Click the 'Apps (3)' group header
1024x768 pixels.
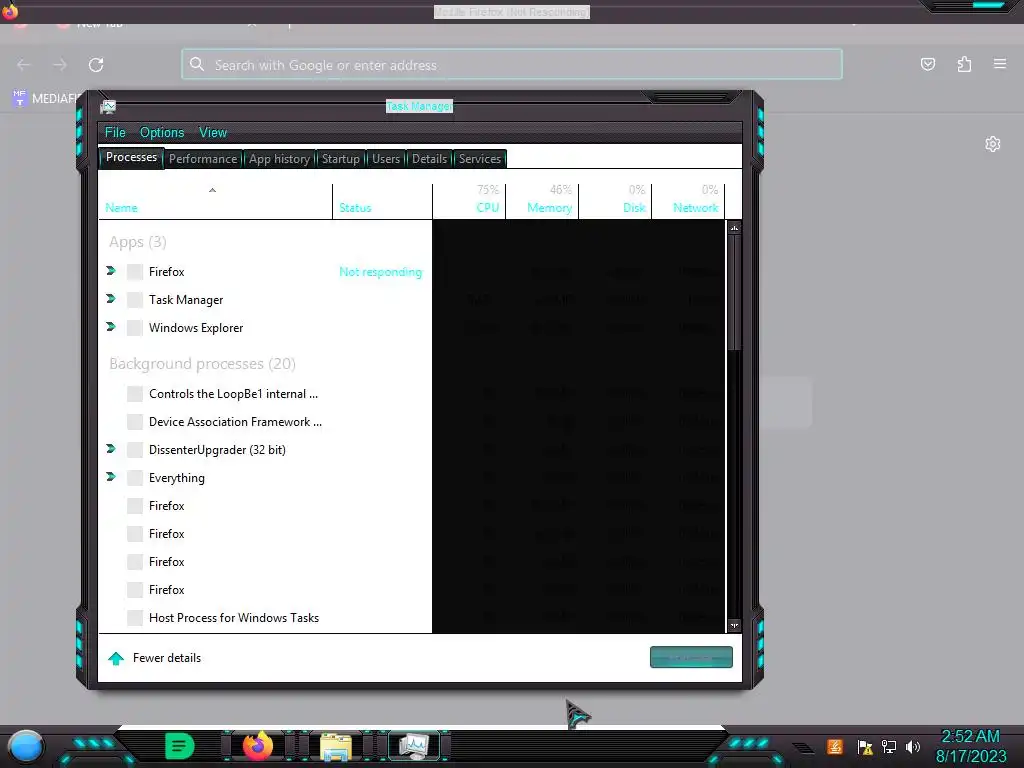tap(138, 242)
